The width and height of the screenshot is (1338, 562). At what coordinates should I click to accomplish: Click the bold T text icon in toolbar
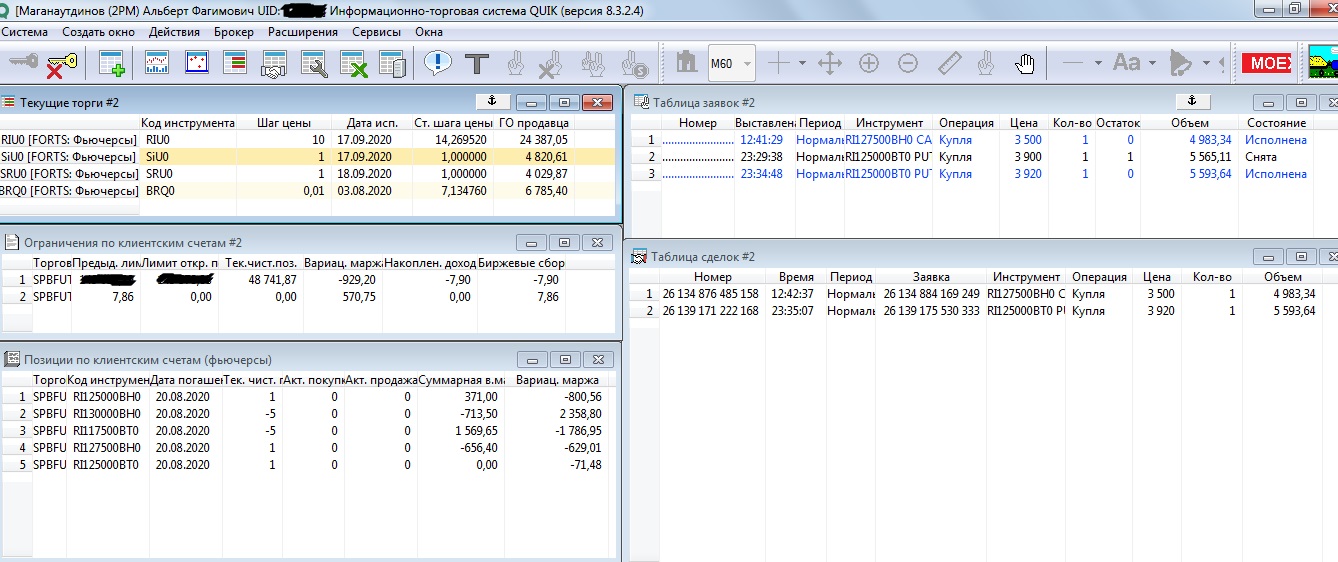pos(477,64)
